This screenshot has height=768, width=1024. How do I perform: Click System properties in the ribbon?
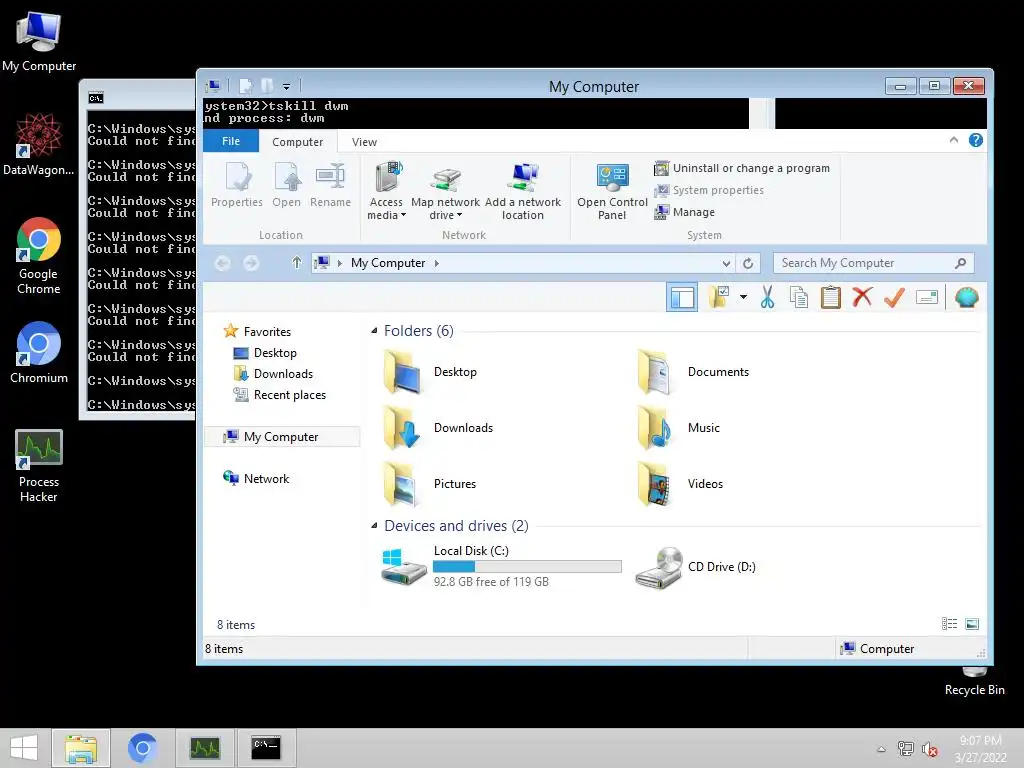(709, 190)
